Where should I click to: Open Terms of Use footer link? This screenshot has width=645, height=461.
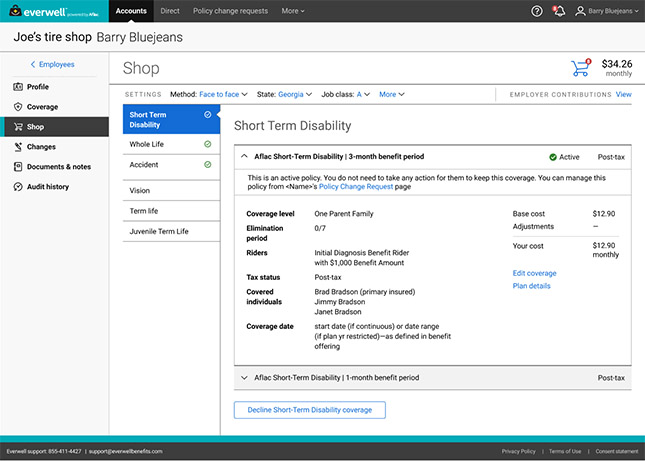565,452
